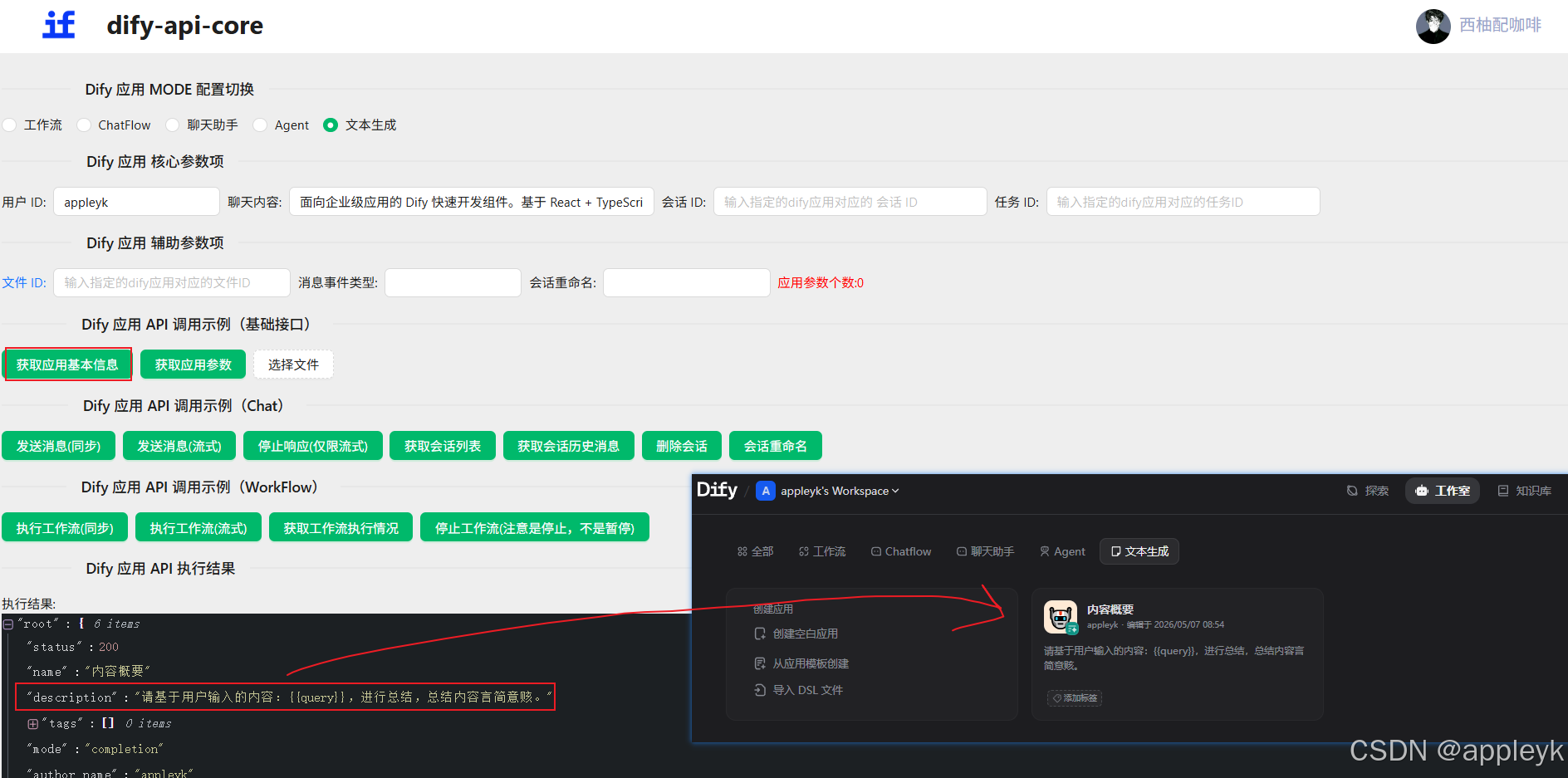Click the 发送消息(同步) button

pos(58,446)
